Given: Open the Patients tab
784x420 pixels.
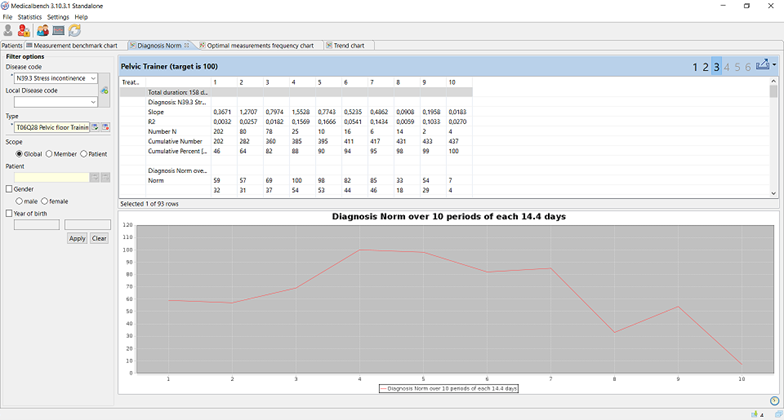Looking at the screenshot, I should (12, 46).
